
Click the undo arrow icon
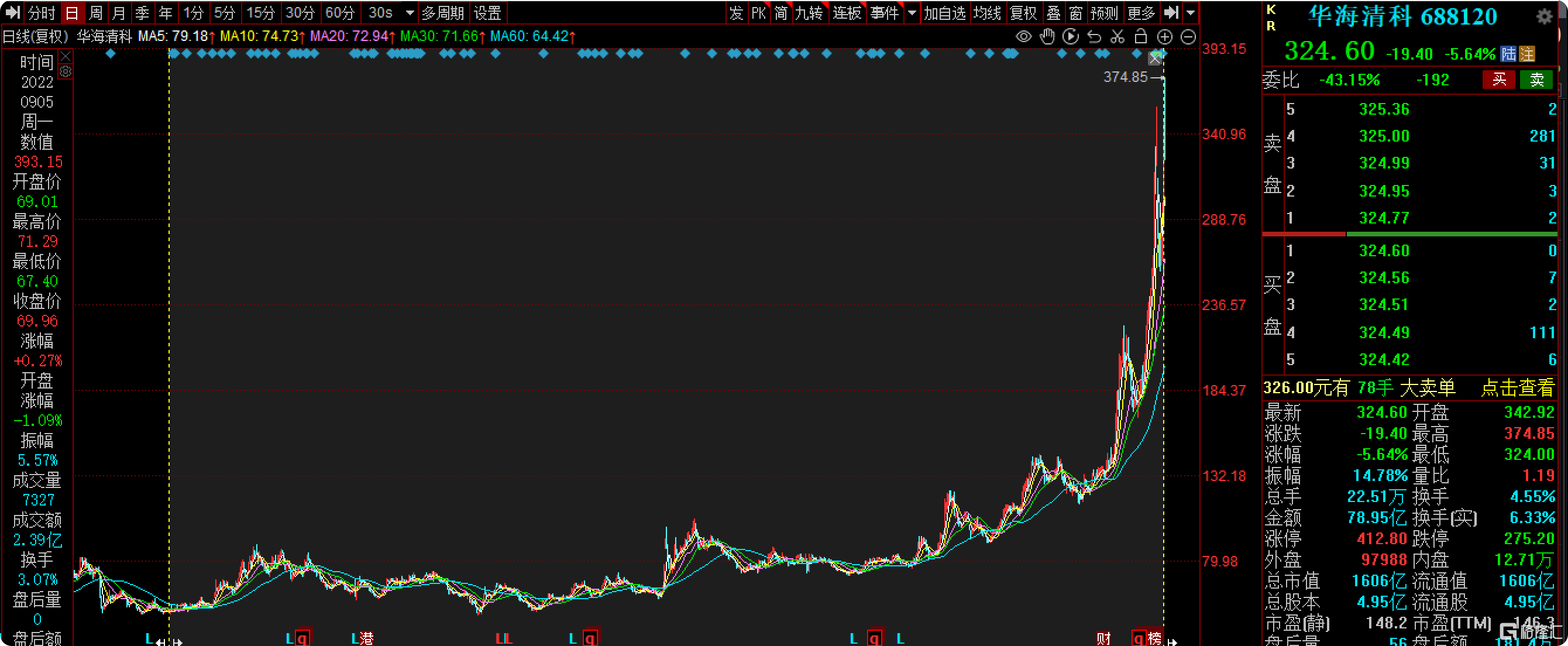[x=1095, y=37]
